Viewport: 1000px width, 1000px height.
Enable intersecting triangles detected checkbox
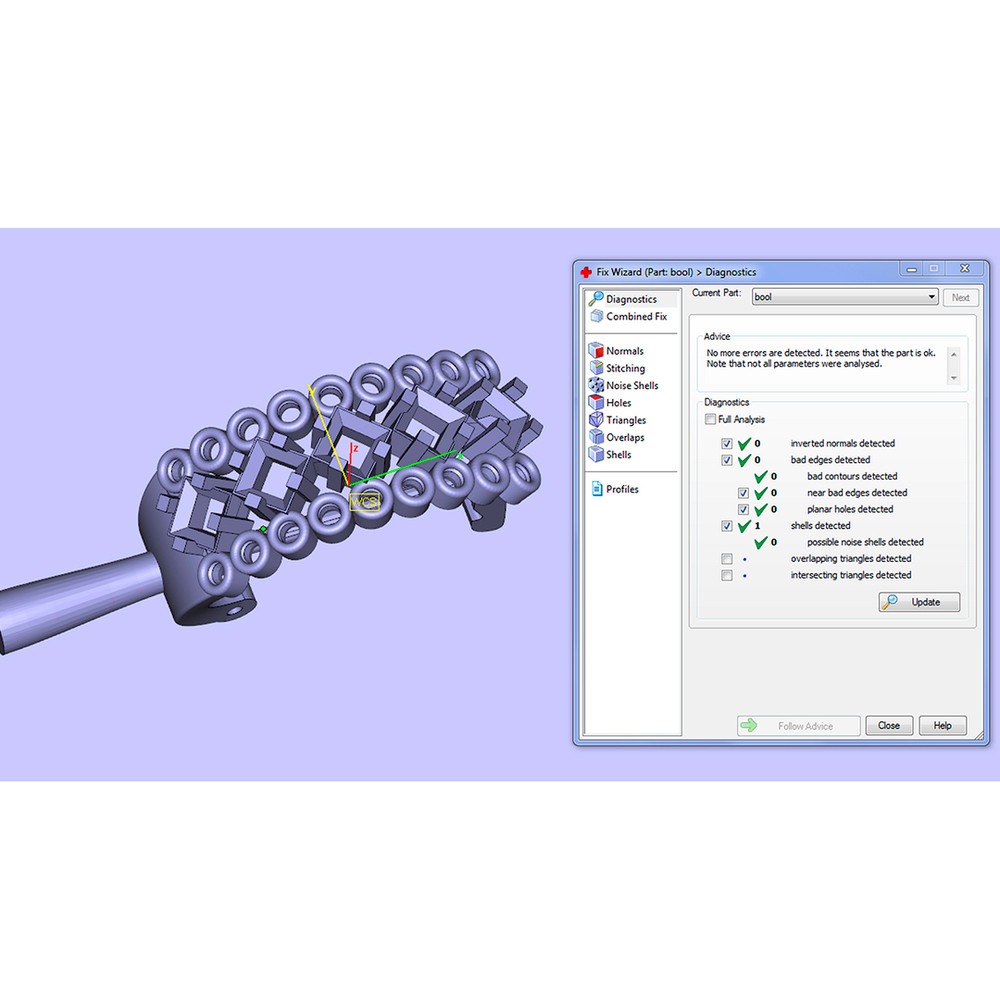coord(726,576)
